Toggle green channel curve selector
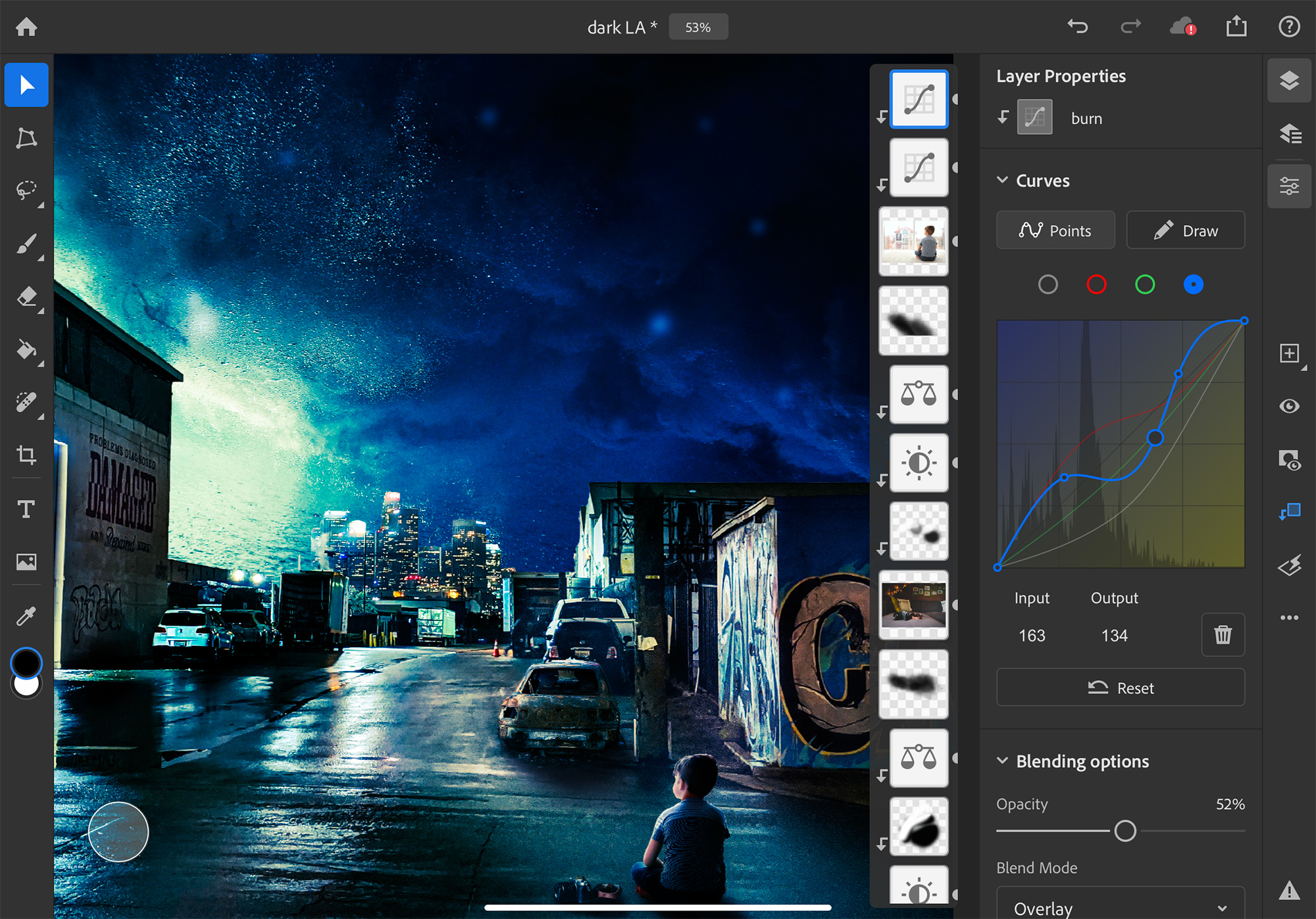The image size is (1316, 919). click(x=1145, y=285)
